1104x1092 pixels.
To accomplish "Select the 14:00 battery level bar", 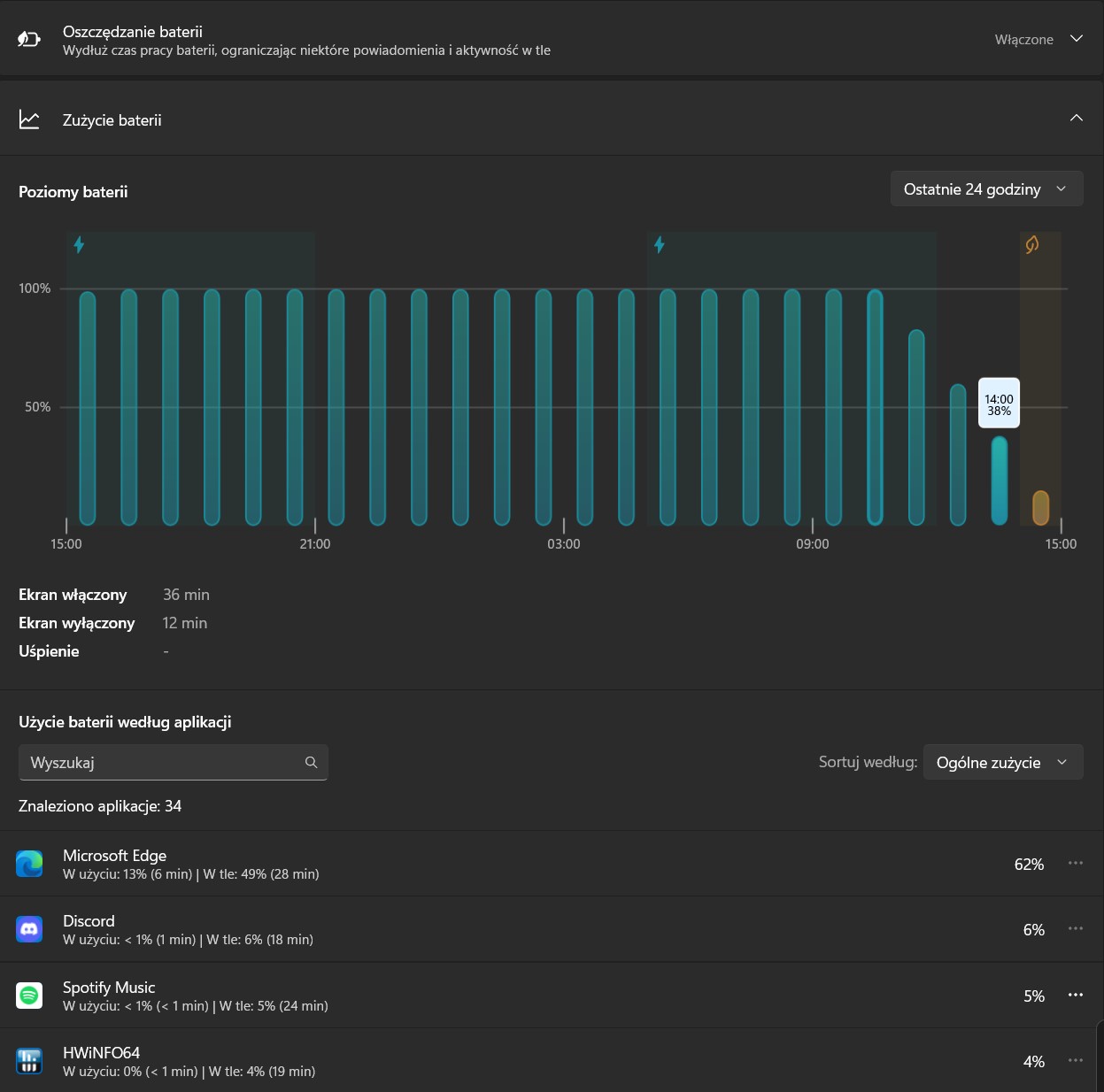I will [x=999, y=481].
